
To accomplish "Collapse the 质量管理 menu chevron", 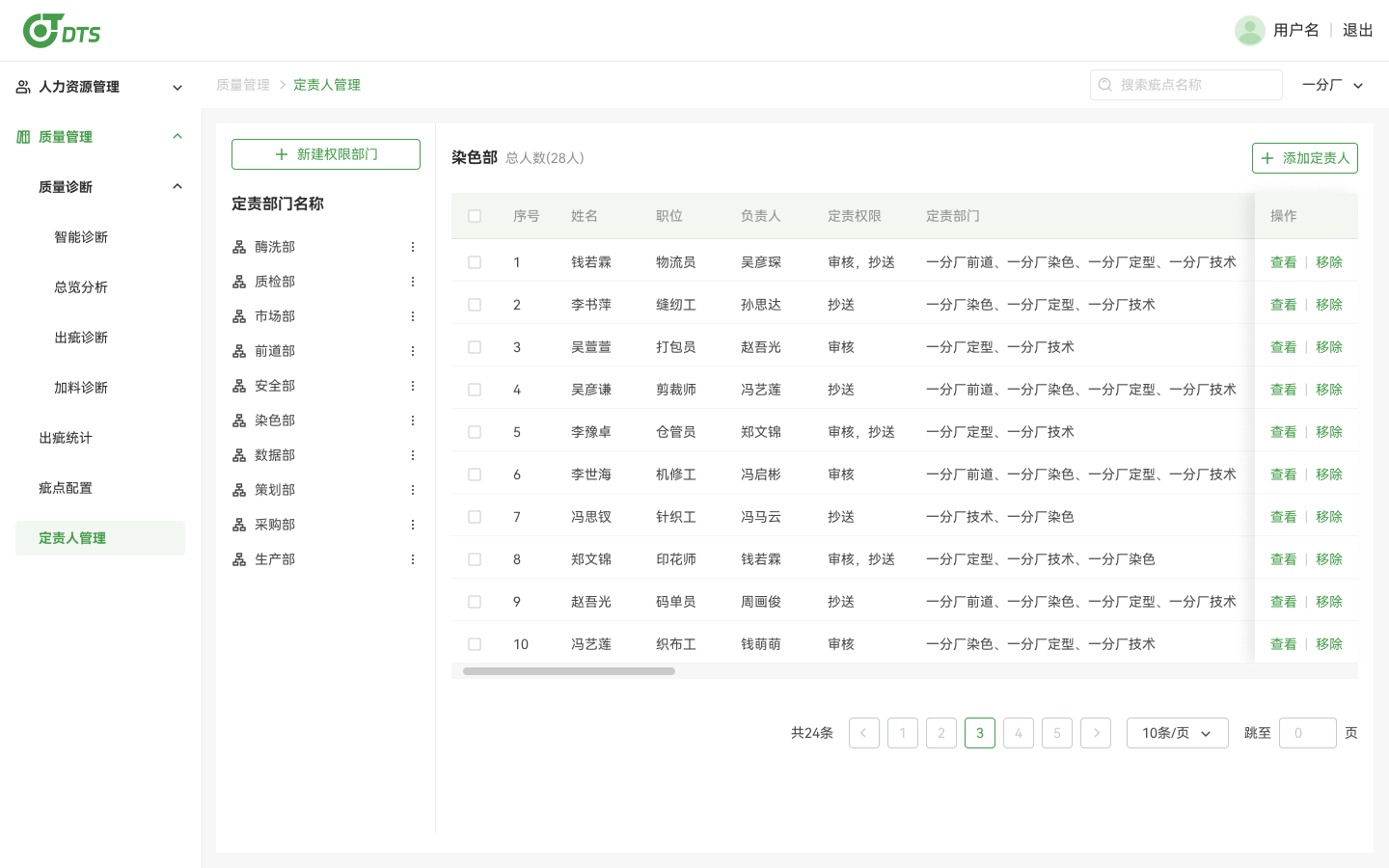I will click(177, 136).
